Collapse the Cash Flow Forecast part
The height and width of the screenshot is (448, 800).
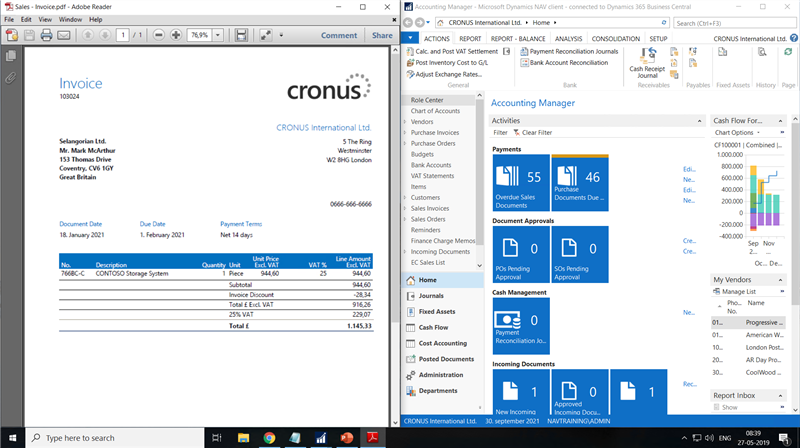(780, 121)
